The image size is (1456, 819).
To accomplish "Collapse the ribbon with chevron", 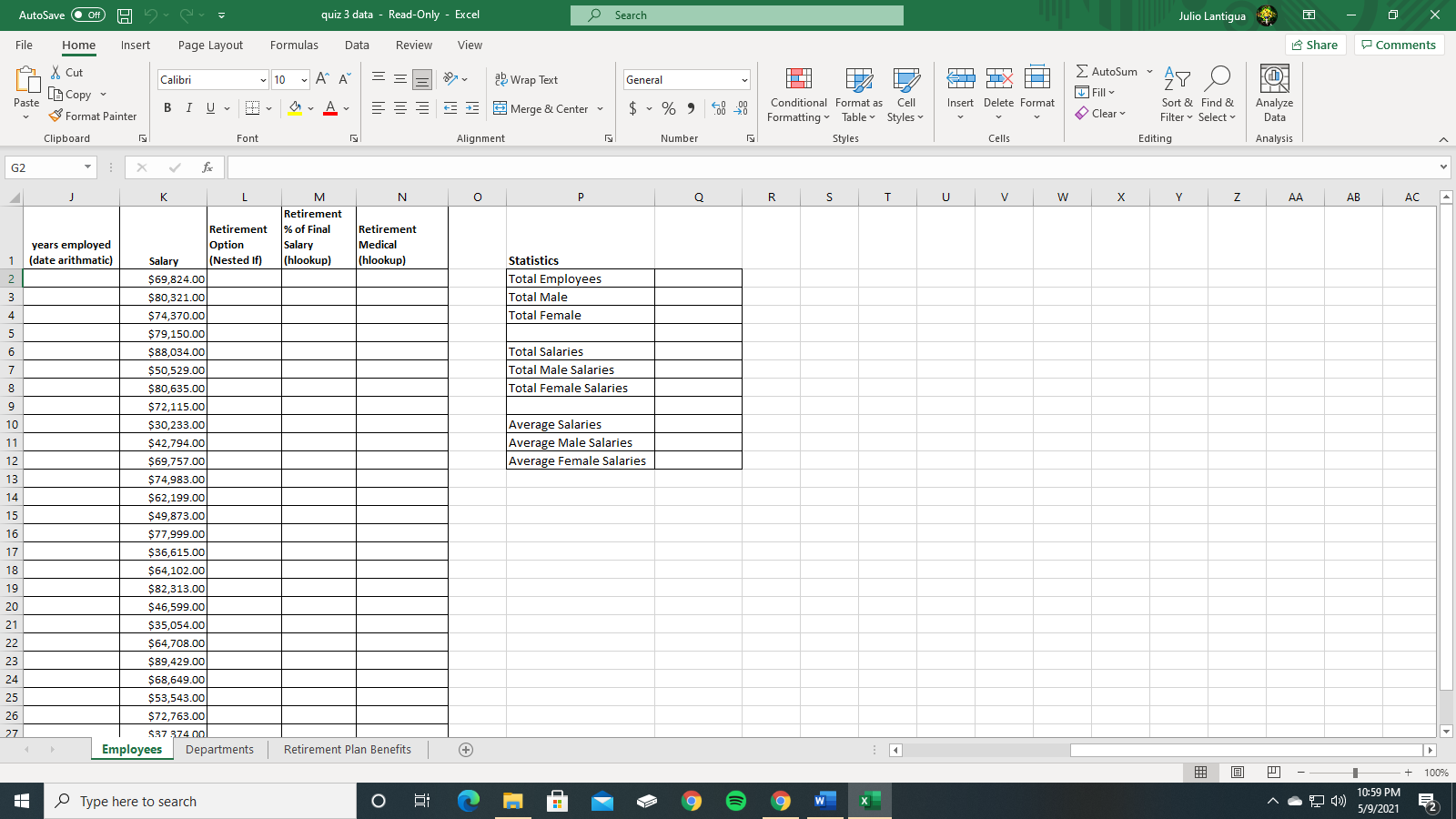I will click(1443, 139).
